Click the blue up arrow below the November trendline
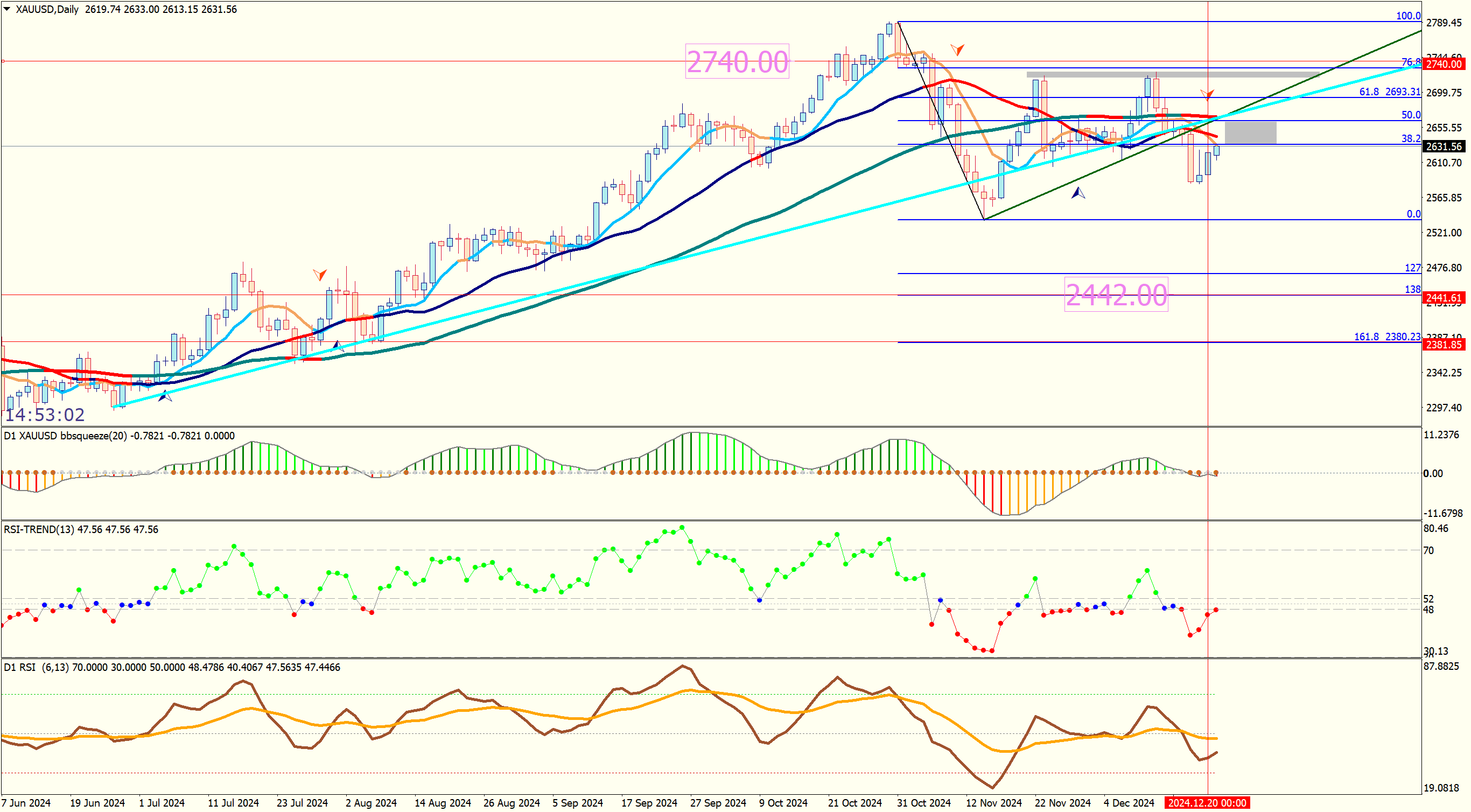The height and width of the screenshot is (812, 1471). (1077, 194)
